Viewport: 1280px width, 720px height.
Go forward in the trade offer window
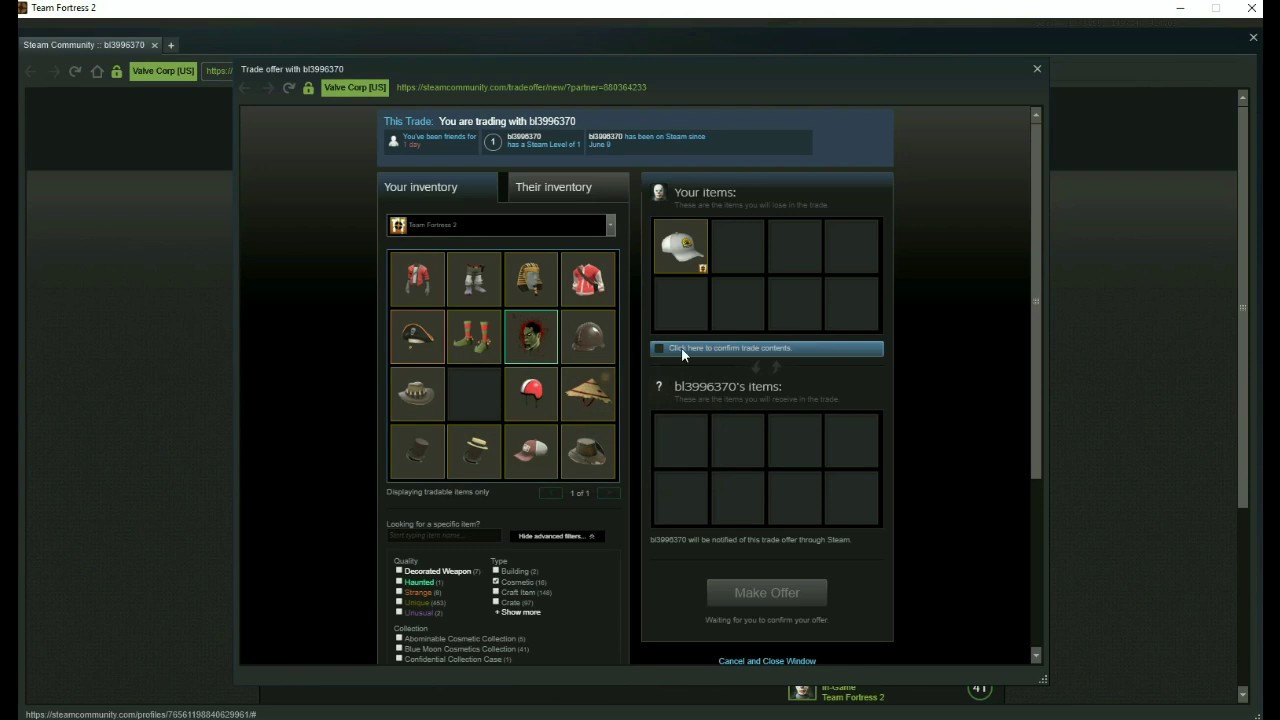[267, 88]
